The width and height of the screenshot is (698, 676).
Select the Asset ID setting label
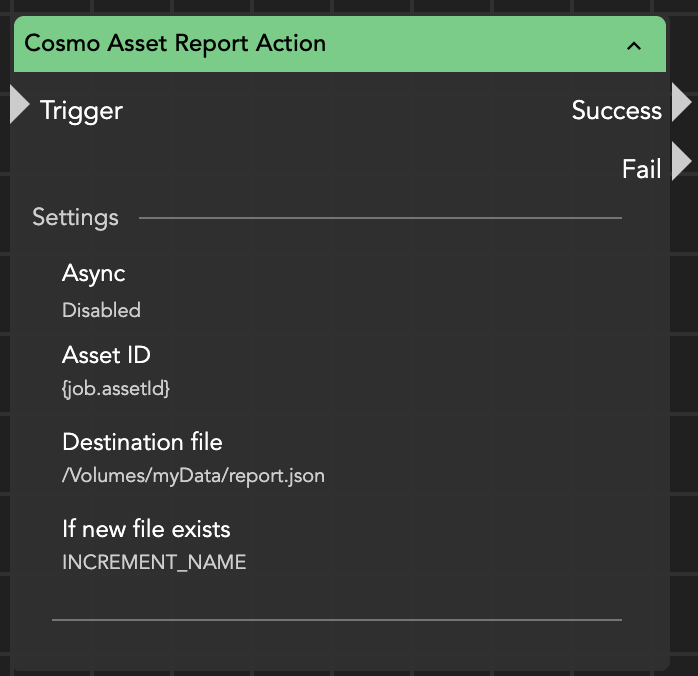pyautogui.click(x=106, y=355)
